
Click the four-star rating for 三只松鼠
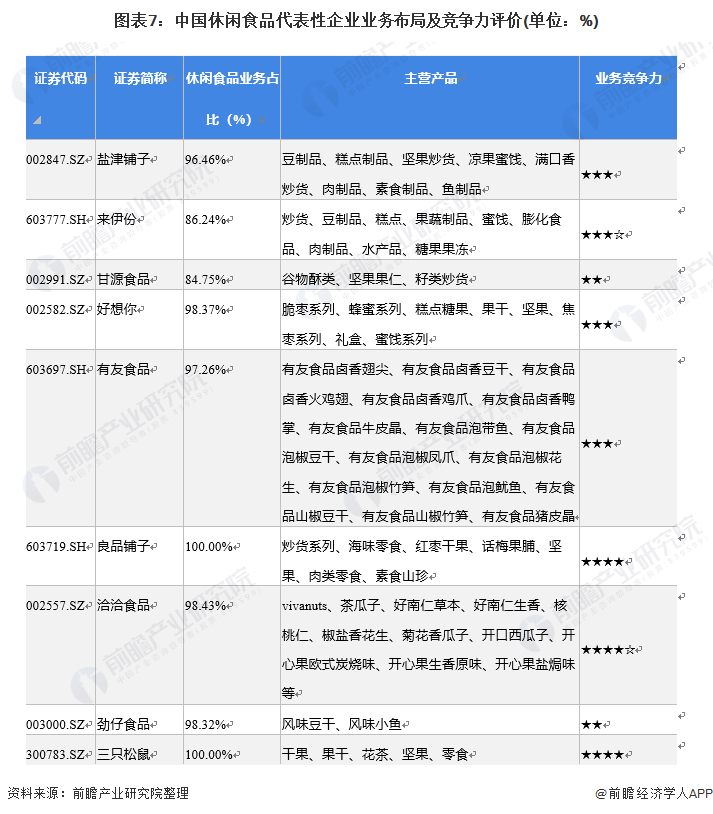(602, 755)
